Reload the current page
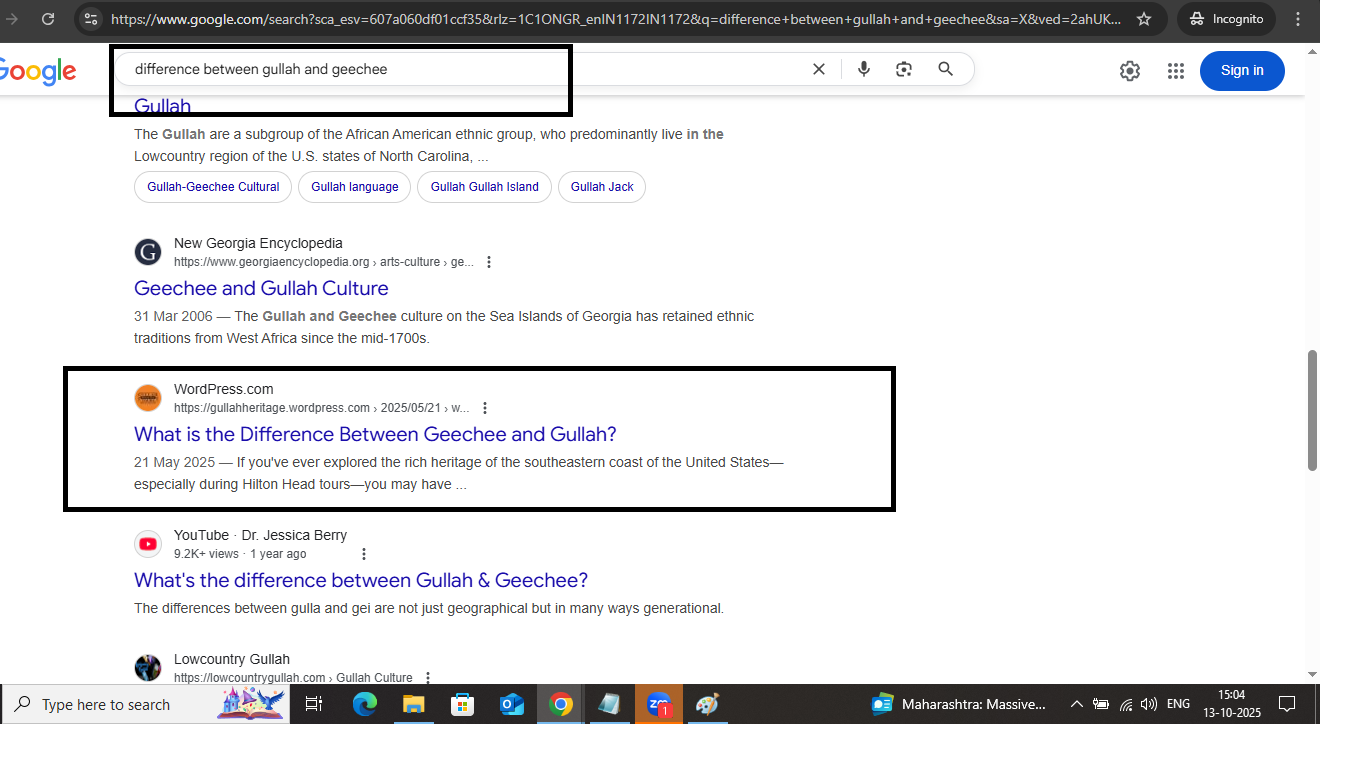 pyautogui.click(x=47, y=17)
